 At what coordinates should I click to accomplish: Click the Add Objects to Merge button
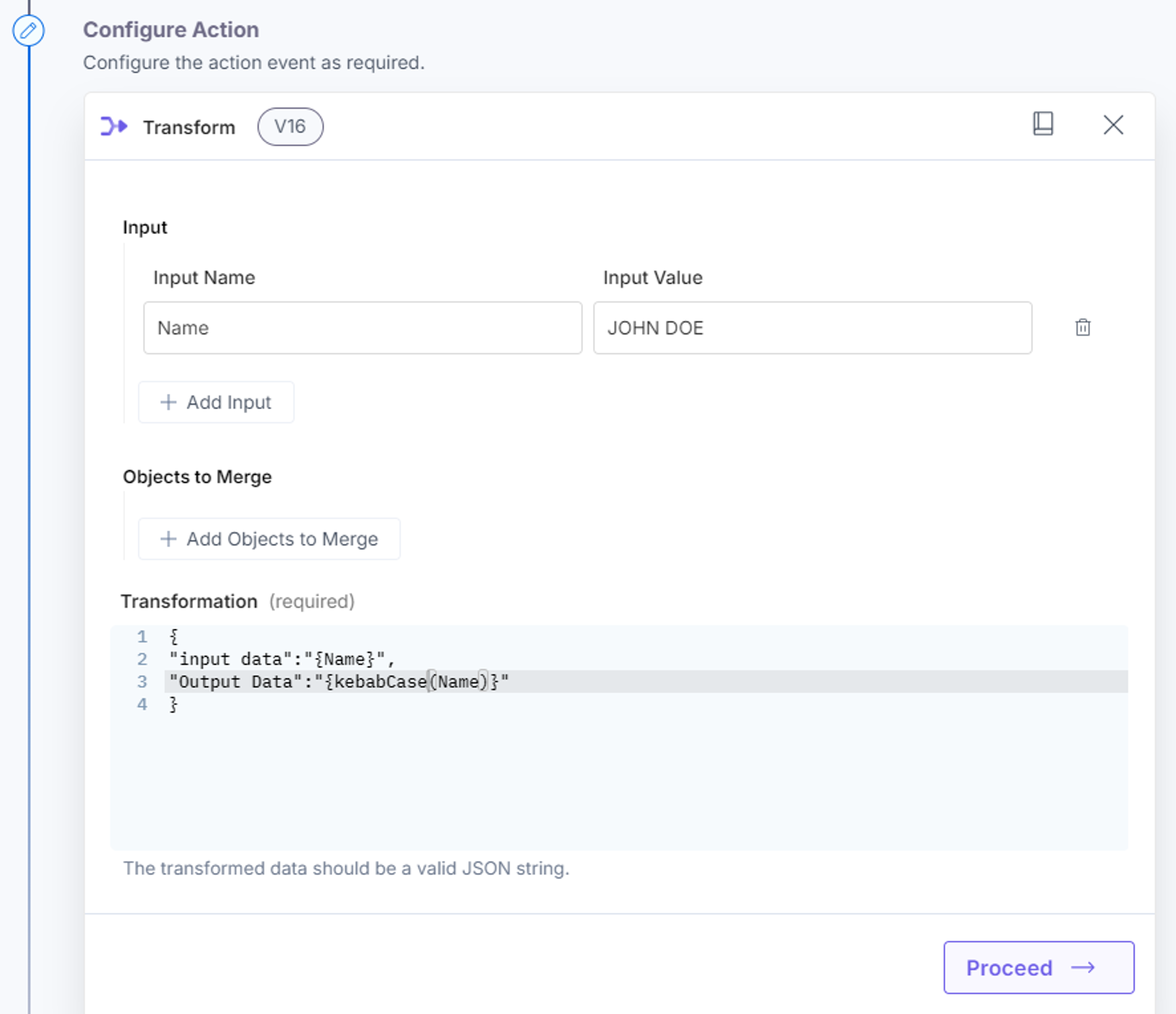tap(269, 538)
